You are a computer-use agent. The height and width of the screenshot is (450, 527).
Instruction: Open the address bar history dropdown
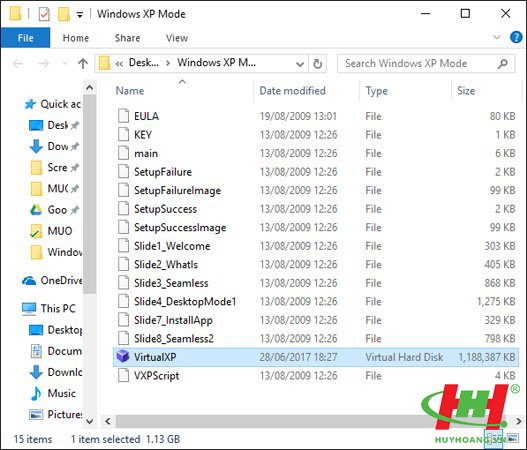pos(300,64)
